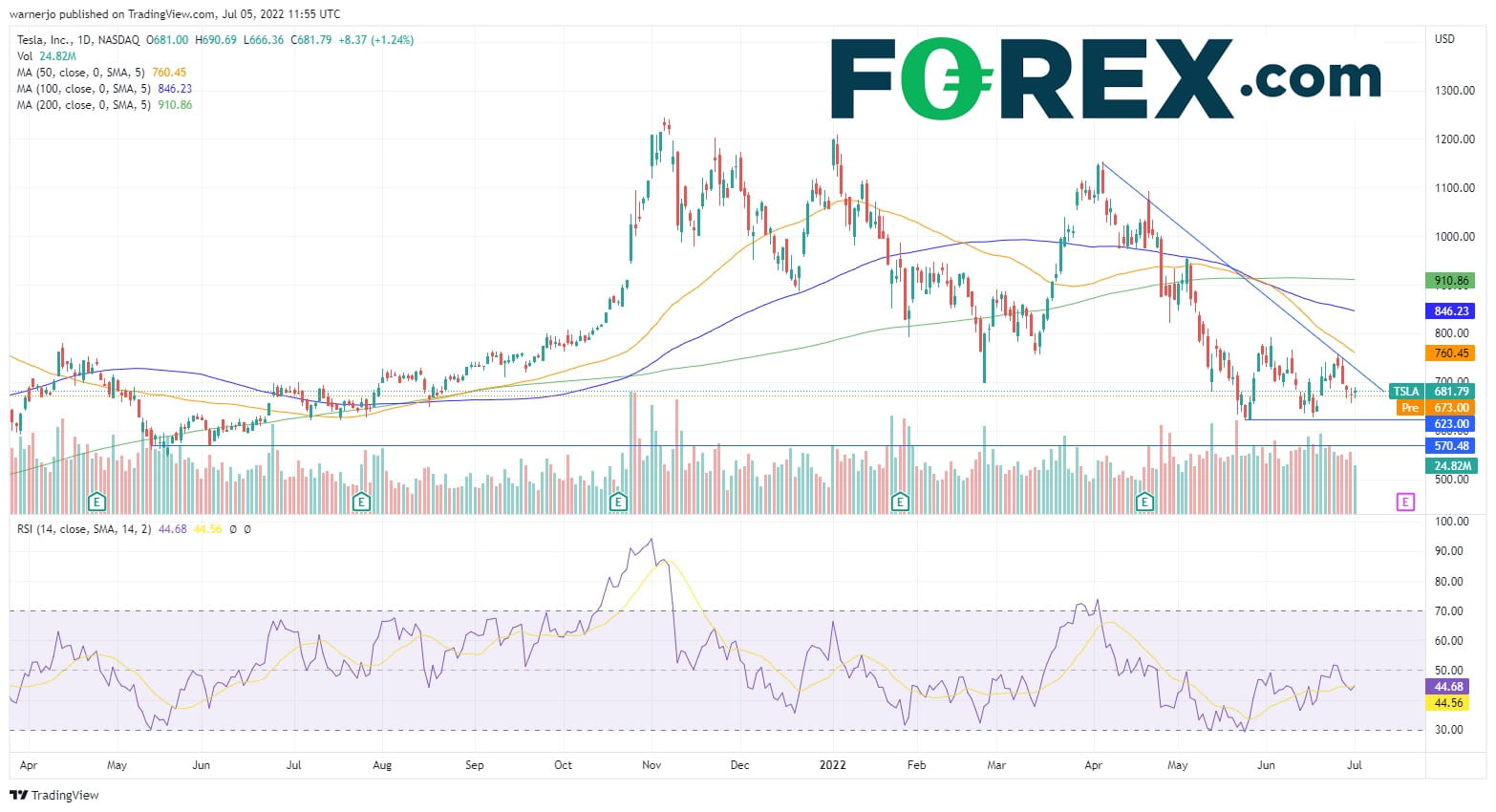The height and width of the screenshot is (812, 1496).
Task: Select the MA 200 indicator legend
Action: 104,105
